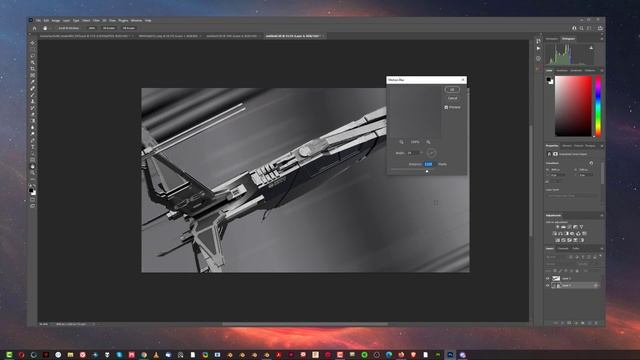Toggle Preview checkbox in Motion Blur dialog
Screen dimensions: 640x360
coord(446,107)
